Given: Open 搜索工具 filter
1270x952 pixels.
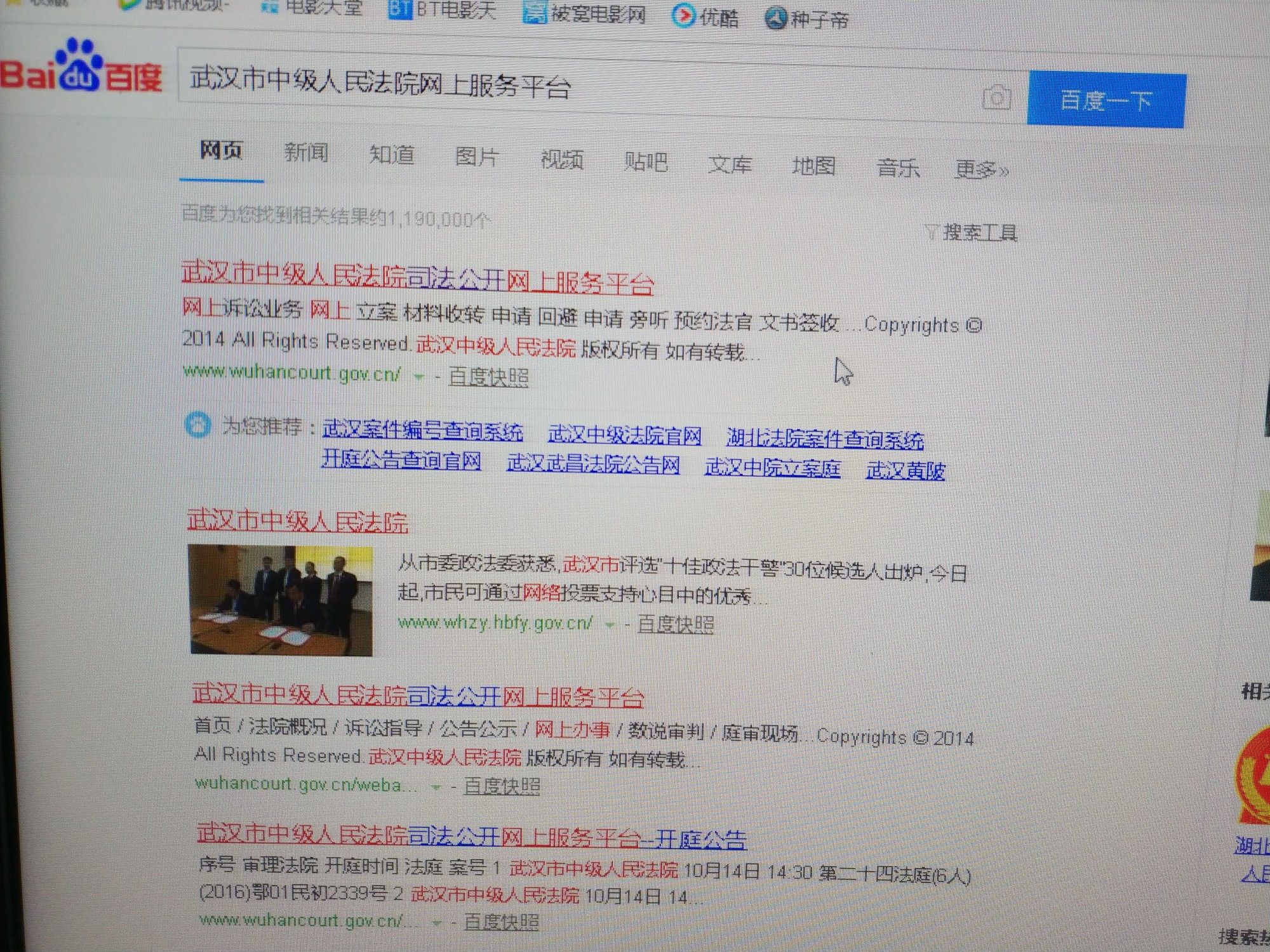Looking at the screenshot, I should [972, 232].
